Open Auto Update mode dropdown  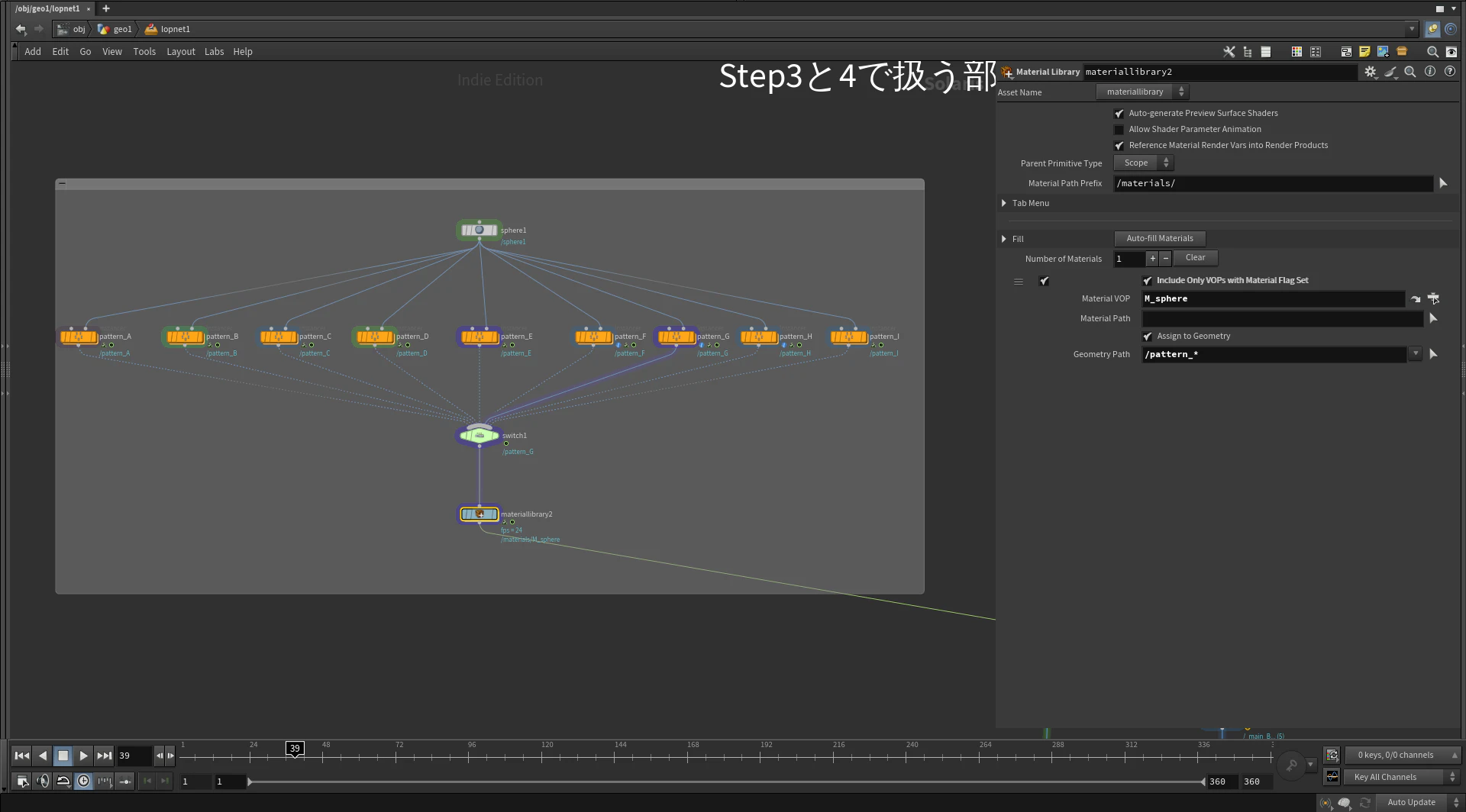click(x=1419, y=802)
